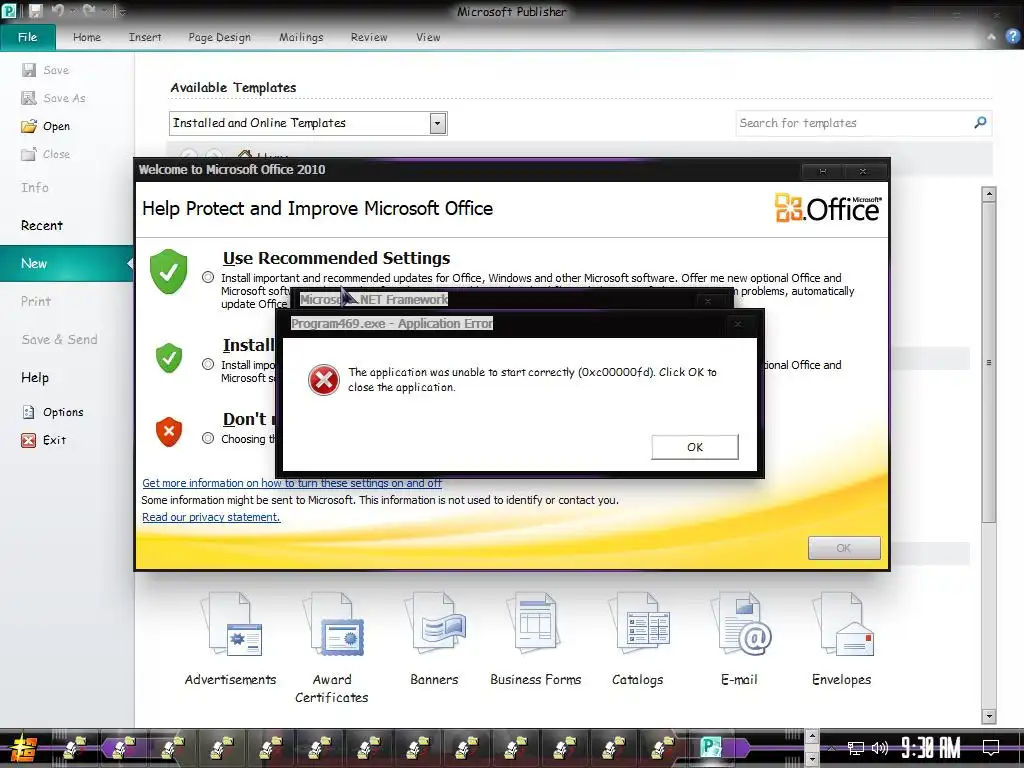Choose Open in the backstage menu
Screen dimensions: 1024x768
(x=46, y=126)
